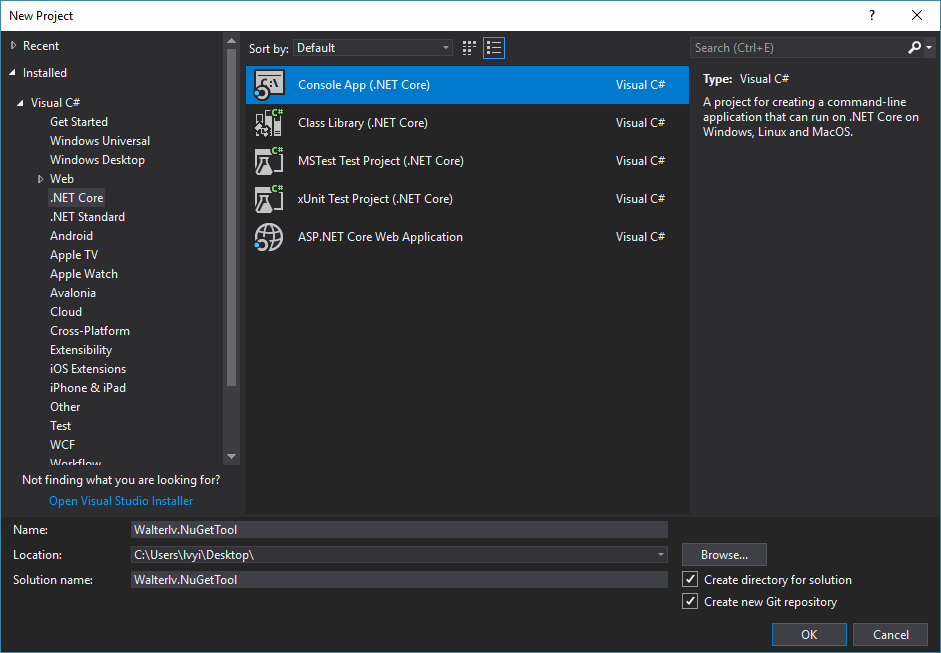Switch to medium icons list view
This screenshot has width=941, height=653.
(x=494, y=48)
